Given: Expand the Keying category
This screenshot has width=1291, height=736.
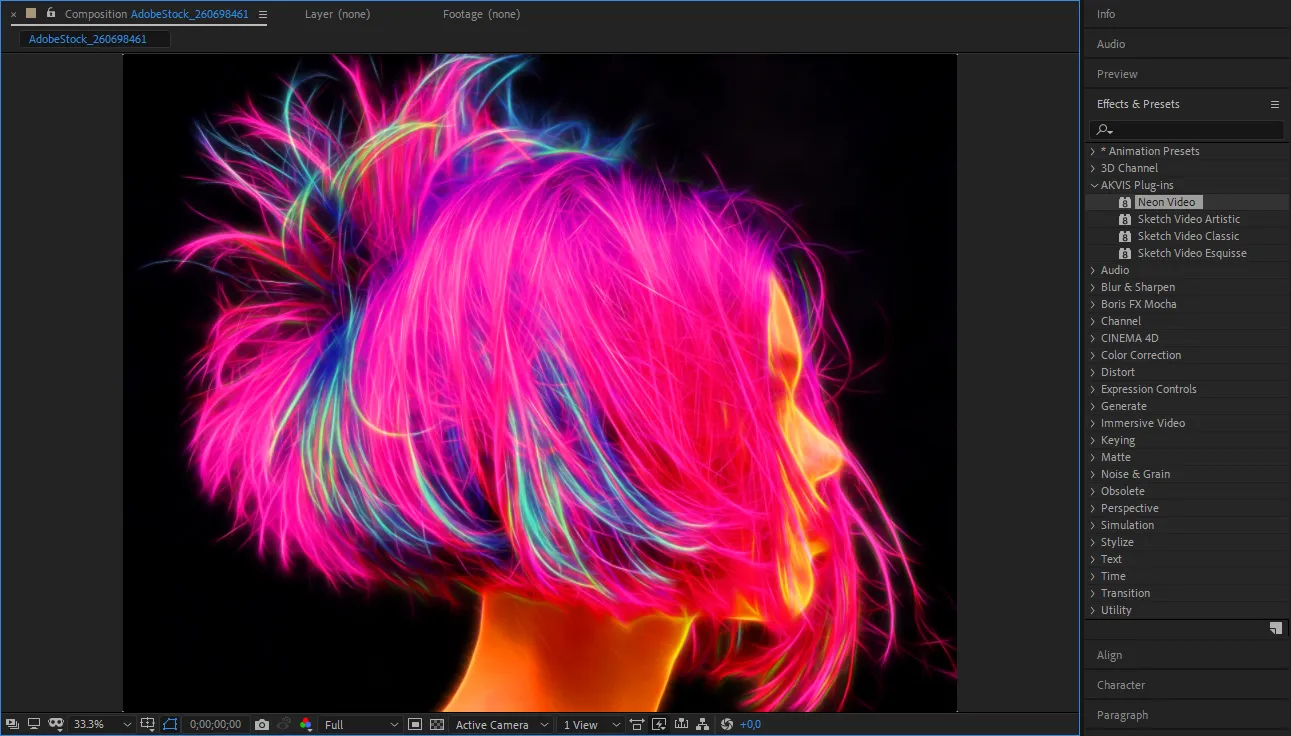Looking at the screenshot, I should 1092,441.
